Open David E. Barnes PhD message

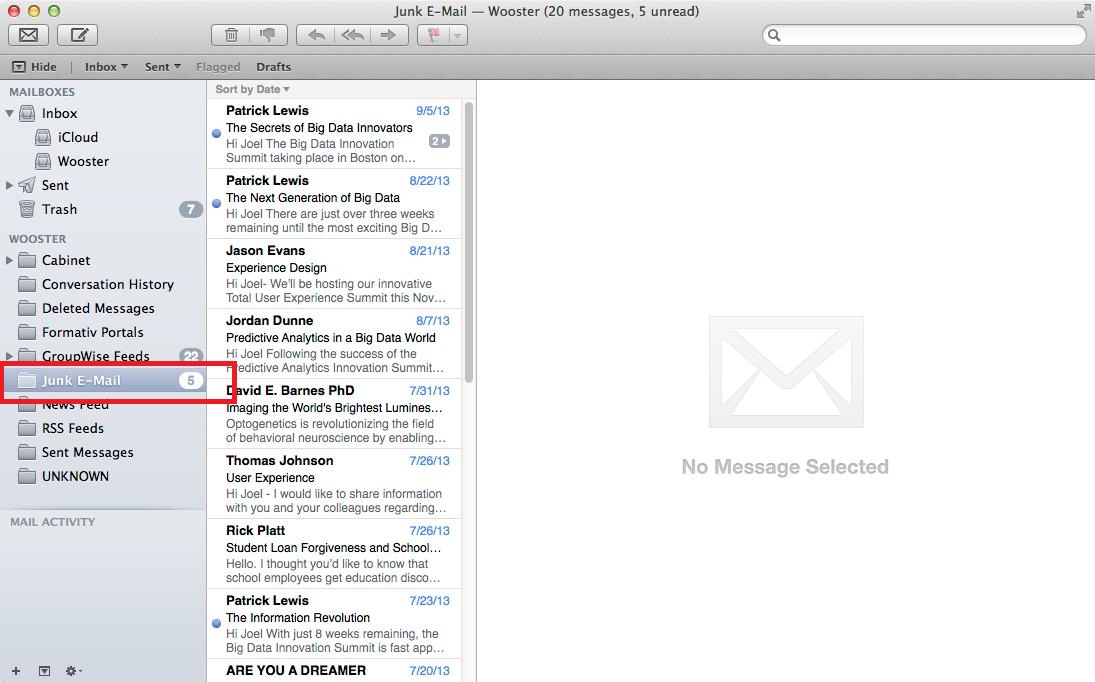point(335,413)
